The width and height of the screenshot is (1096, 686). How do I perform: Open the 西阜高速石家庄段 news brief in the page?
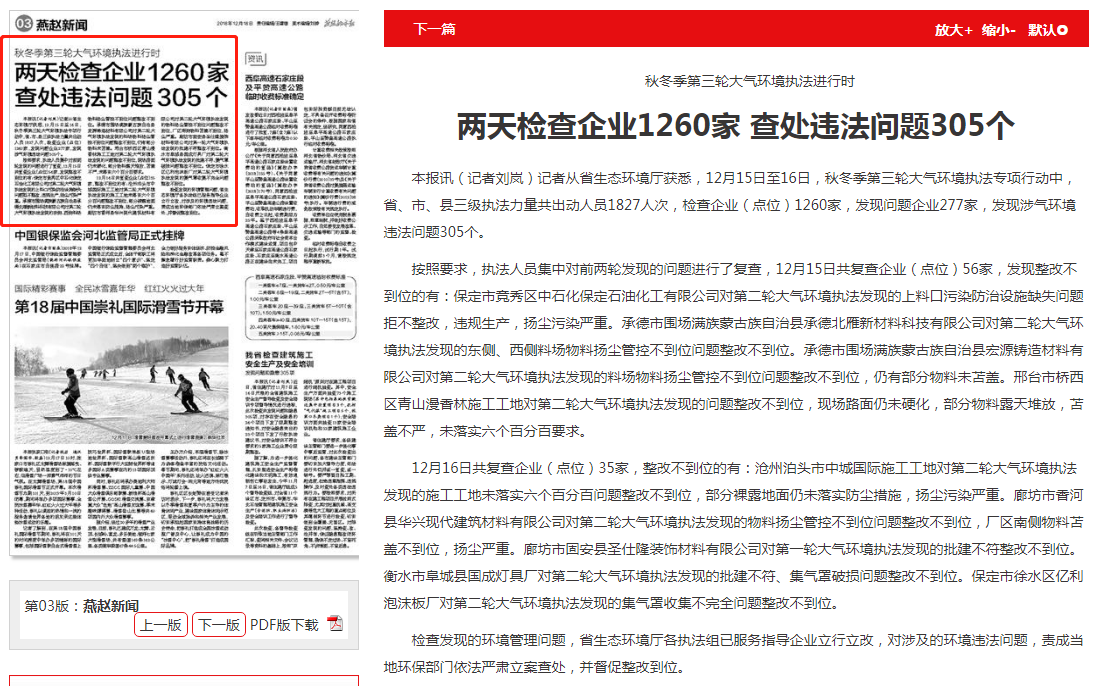pos(274,87)
